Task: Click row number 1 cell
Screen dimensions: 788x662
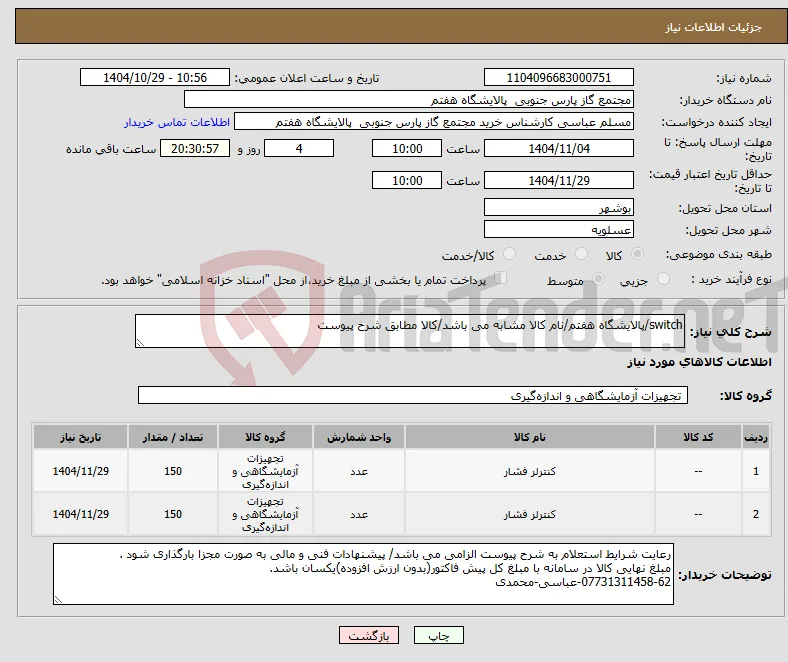Action: pos(755,471)
